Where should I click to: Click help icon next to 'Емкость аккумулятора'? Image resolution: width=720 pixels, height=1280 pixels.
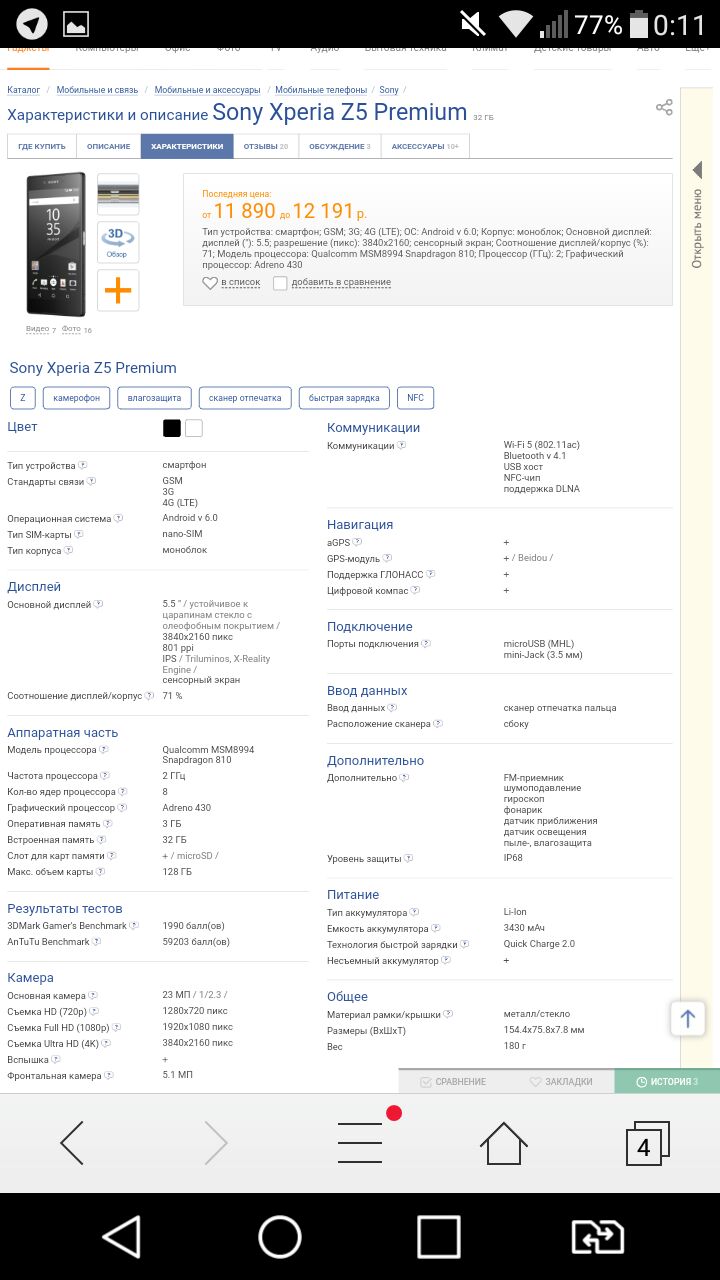436,929
